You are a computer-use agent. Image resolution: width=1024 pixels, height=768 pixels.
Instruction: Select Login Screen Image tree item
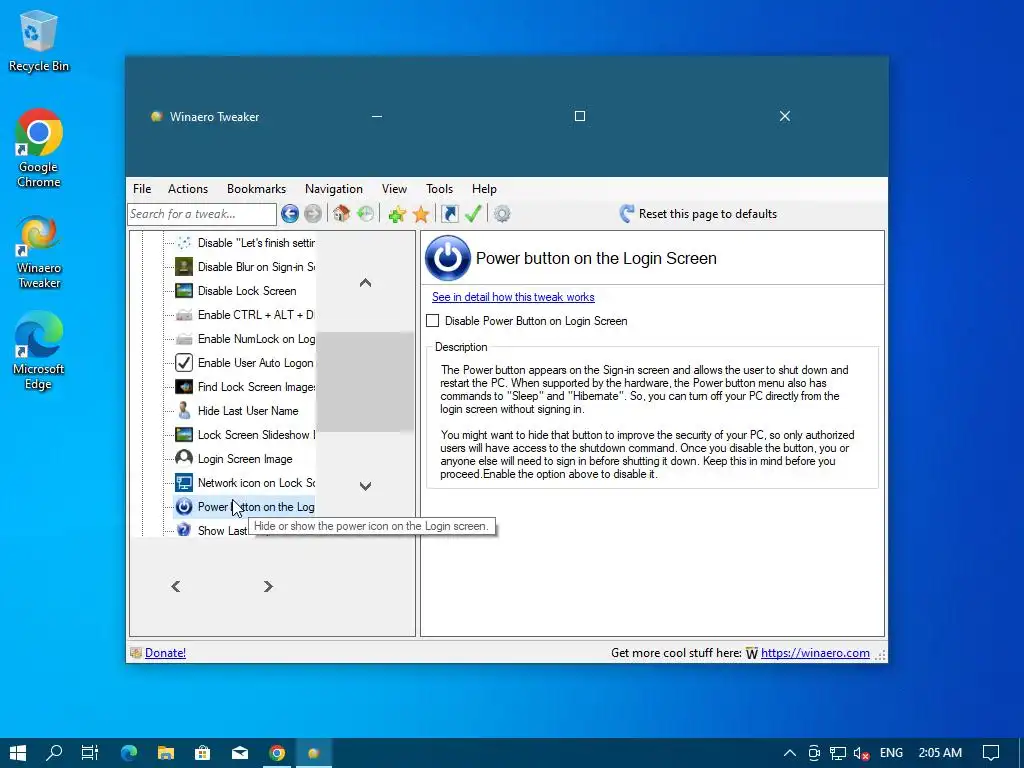[x=234, y=459]
